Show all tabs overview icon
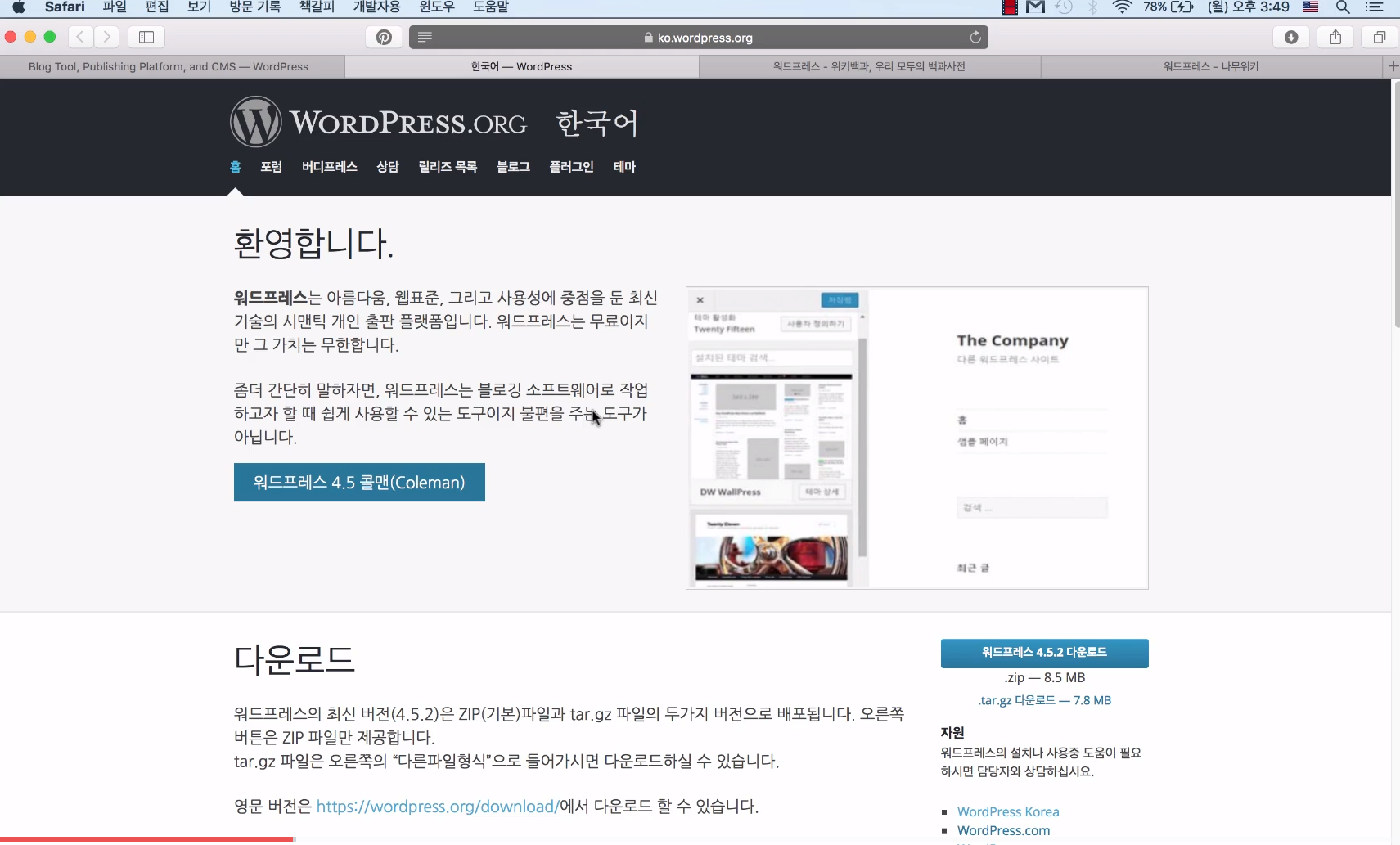The image size is (1400, 845). coord(1380,37)
